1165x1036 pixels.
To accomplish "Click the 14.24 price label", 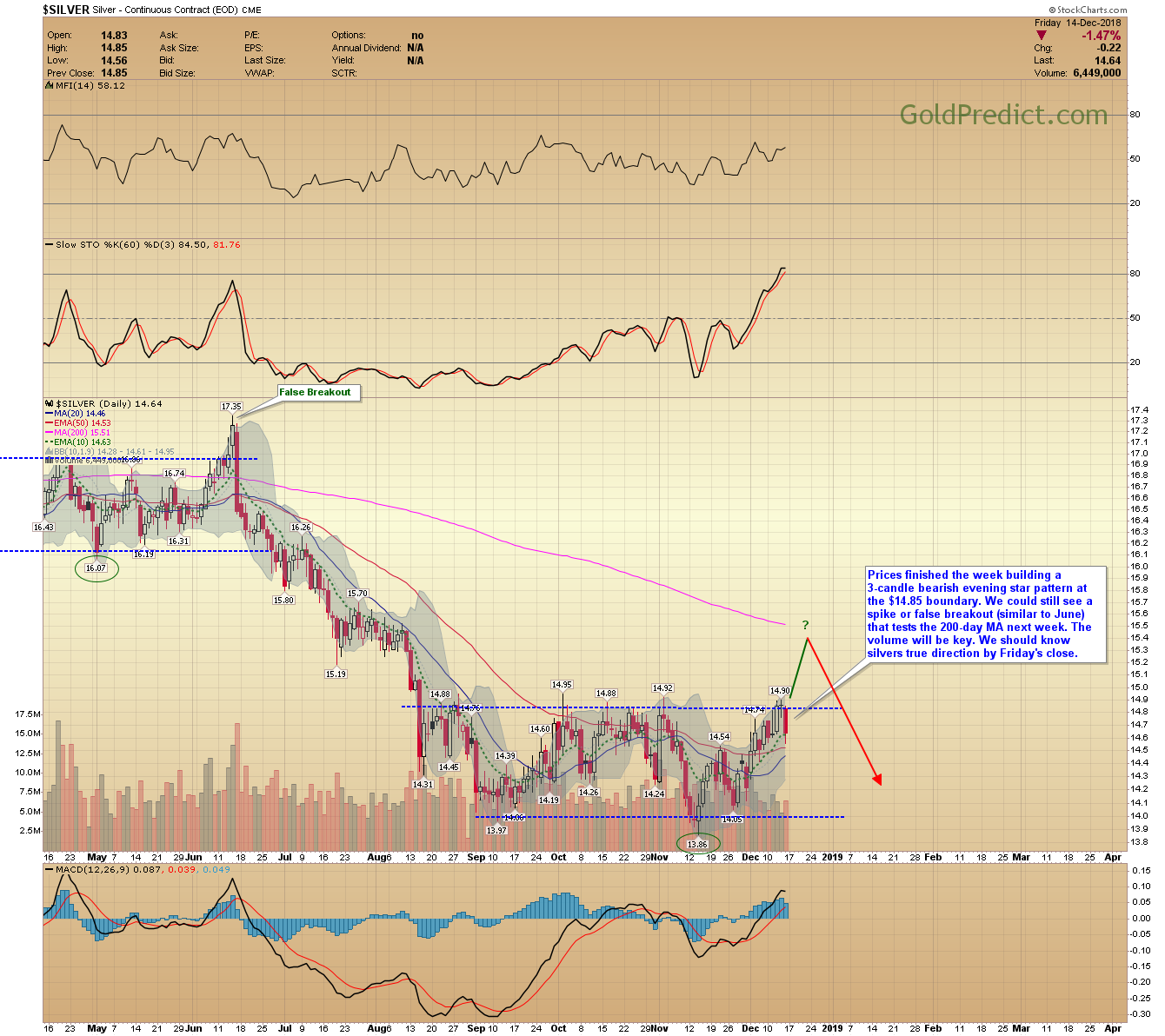I will tap(654, 794).
